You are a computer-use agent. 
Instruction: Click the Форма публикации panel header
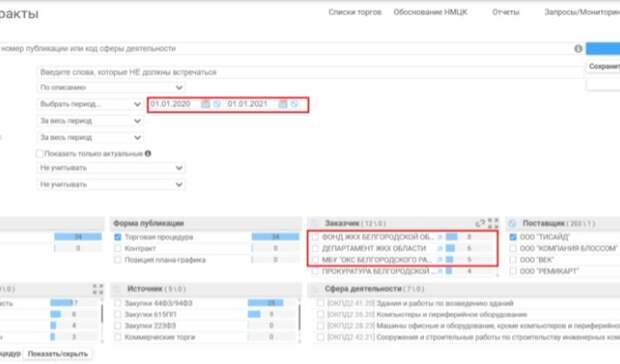click(x=206, y=223)
